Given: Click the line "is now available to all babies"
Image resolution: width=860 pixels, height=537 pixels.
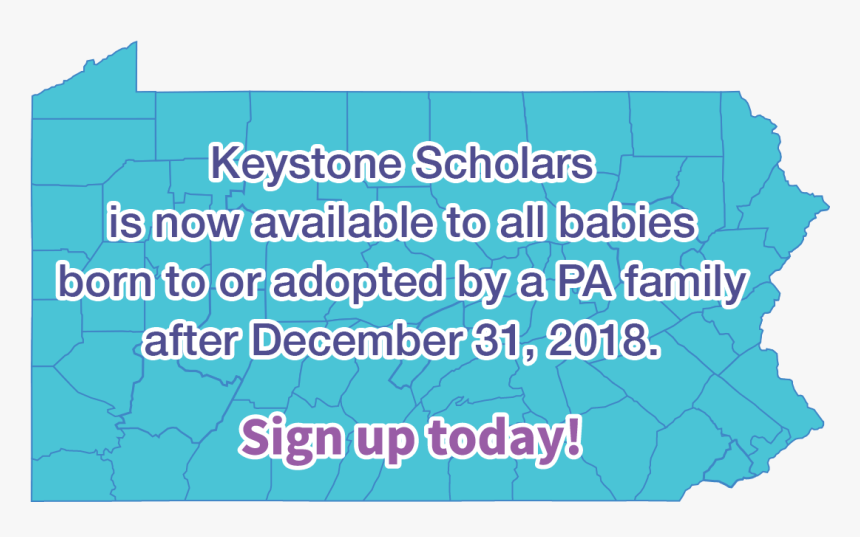Looking at the screenshot, I should tap(402, 222).
